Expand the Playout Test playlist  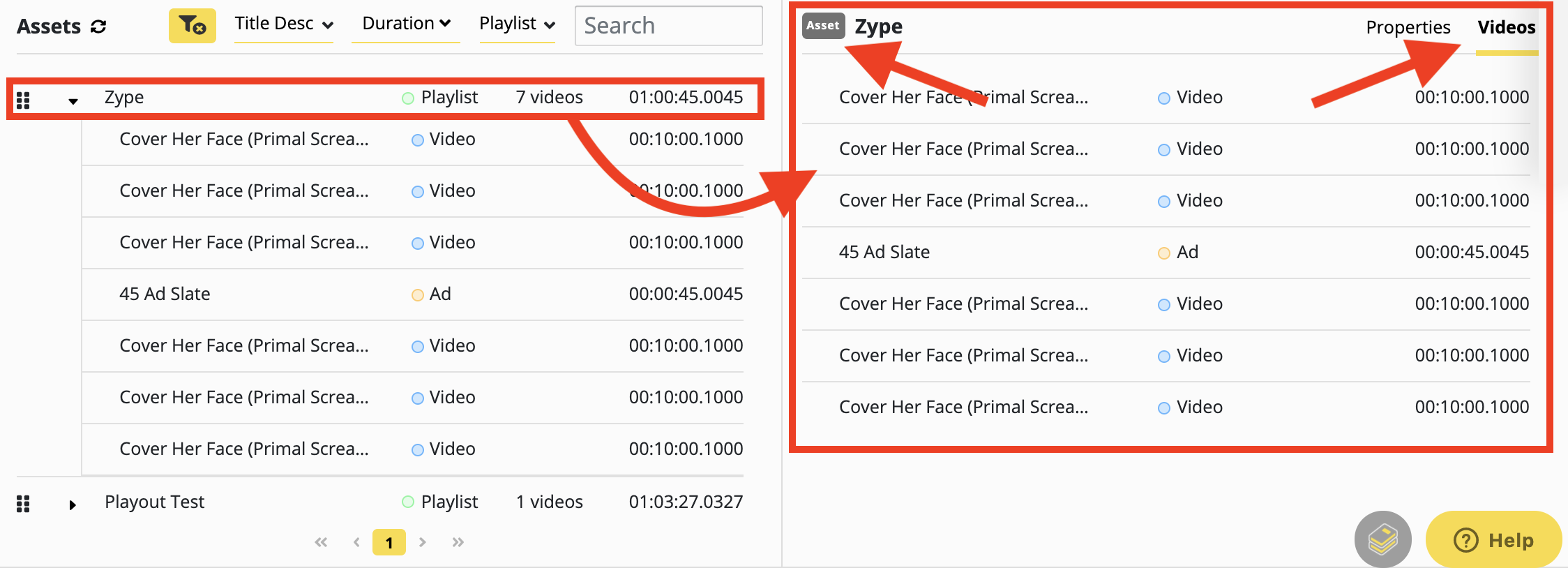pyautogui.click(x=73, y=505)
